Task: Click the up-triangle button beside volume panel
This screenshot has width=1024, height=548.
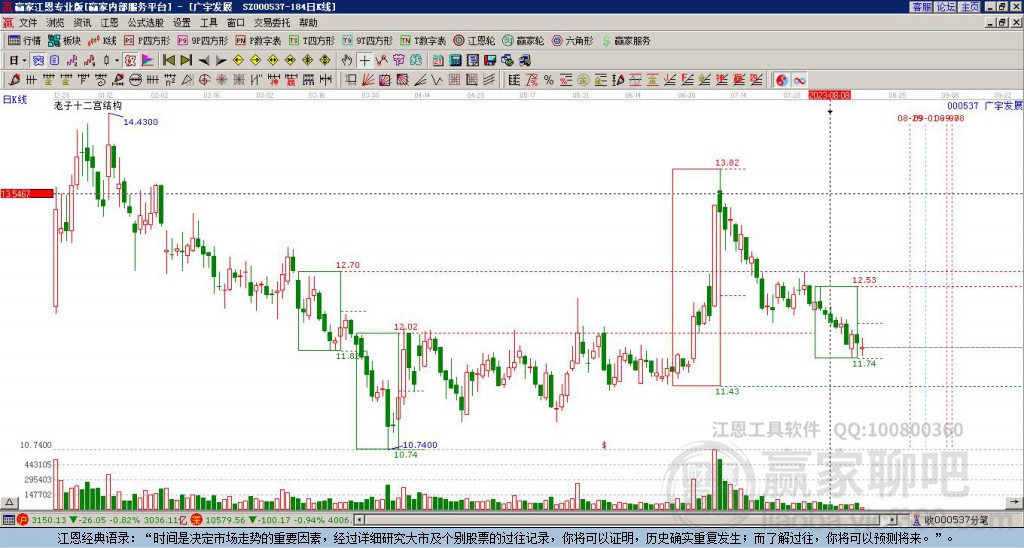Action: (x=9, y=502)
